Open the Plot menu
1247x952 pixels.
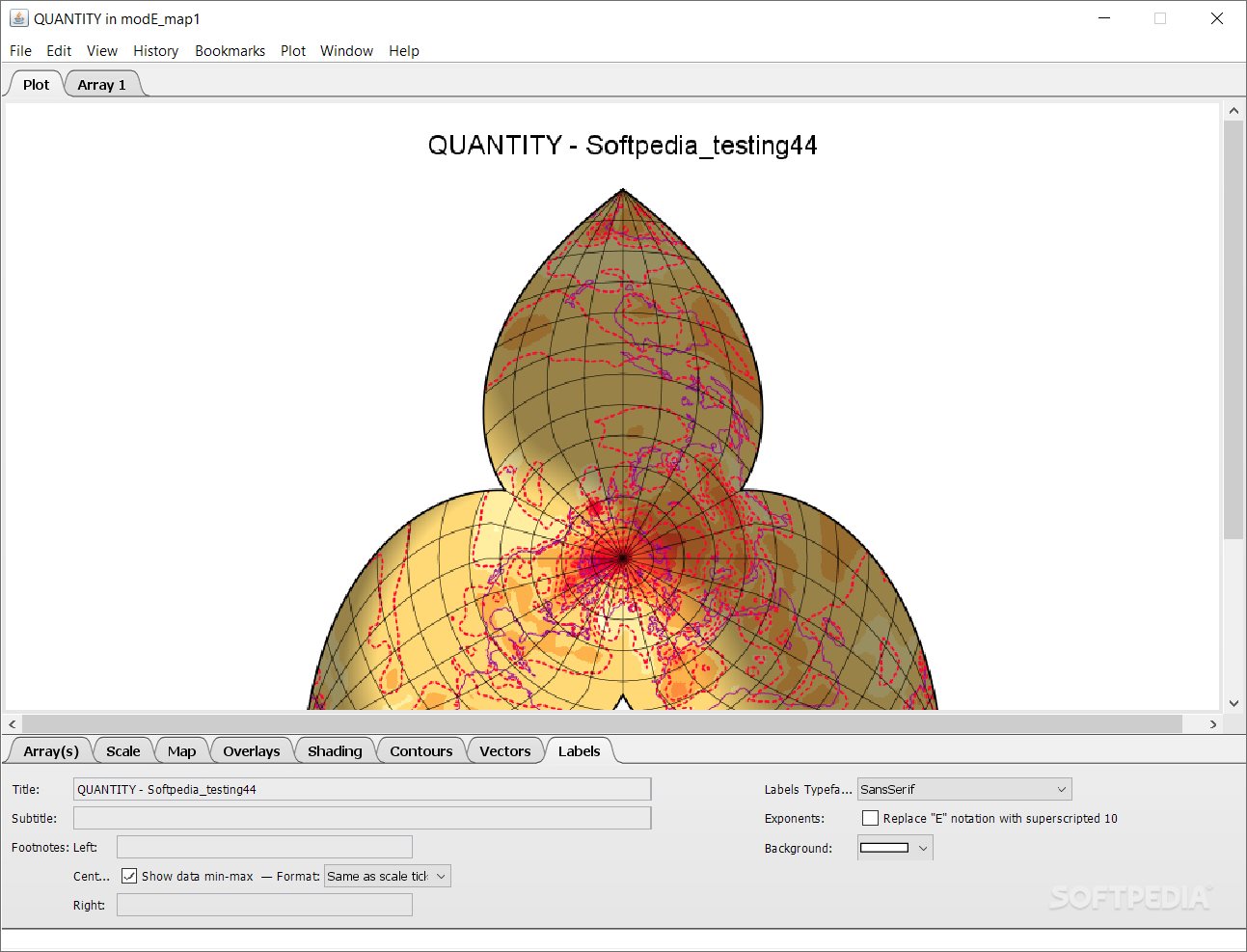click(293, 51)
